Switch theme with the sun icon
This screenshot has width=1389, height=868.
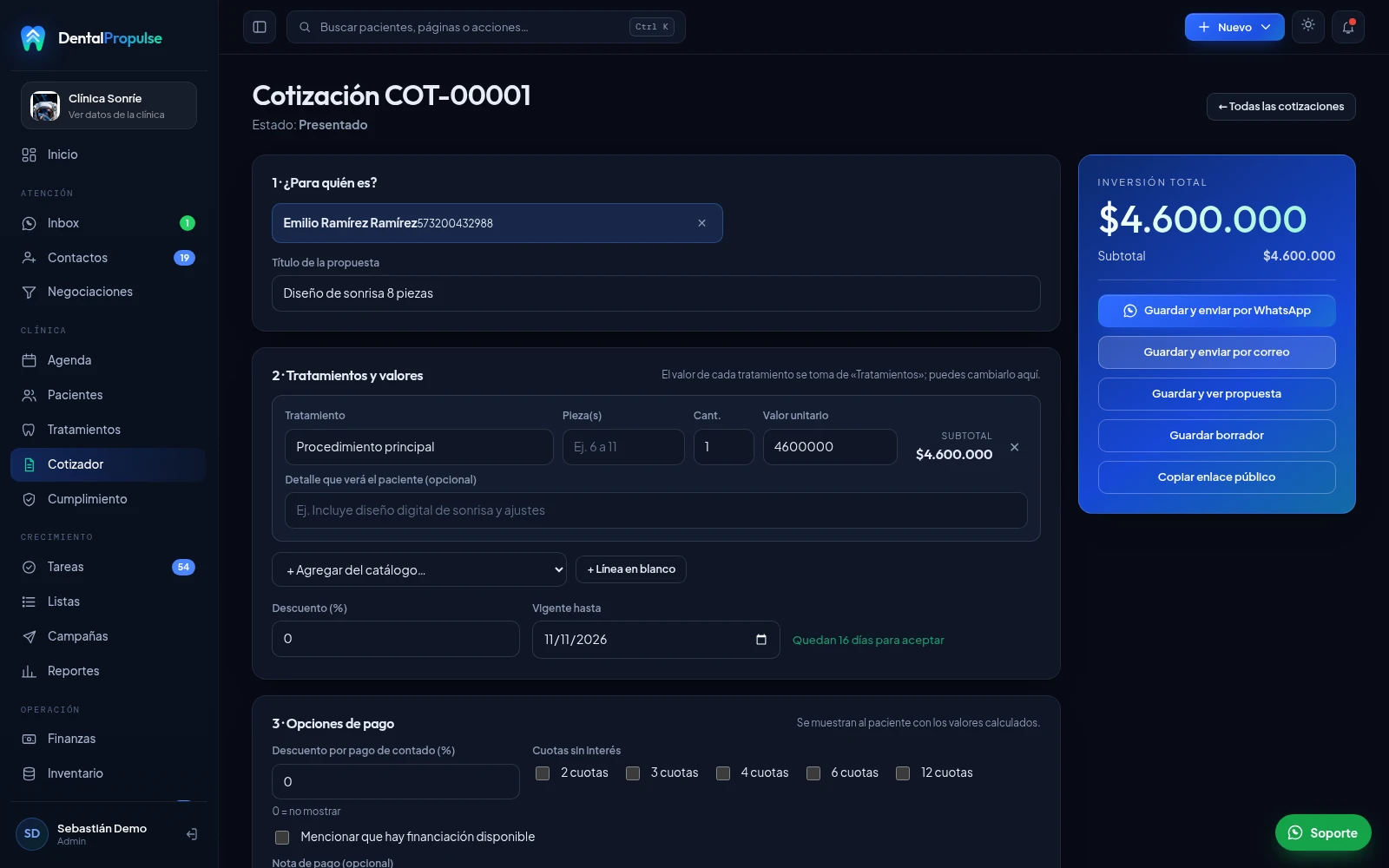(x=1308, y=26)
